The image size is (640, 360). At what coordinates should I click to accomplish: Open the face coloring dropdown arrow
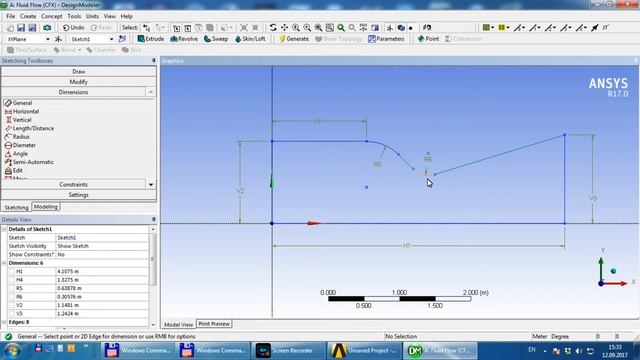click(x=493, y=27)
